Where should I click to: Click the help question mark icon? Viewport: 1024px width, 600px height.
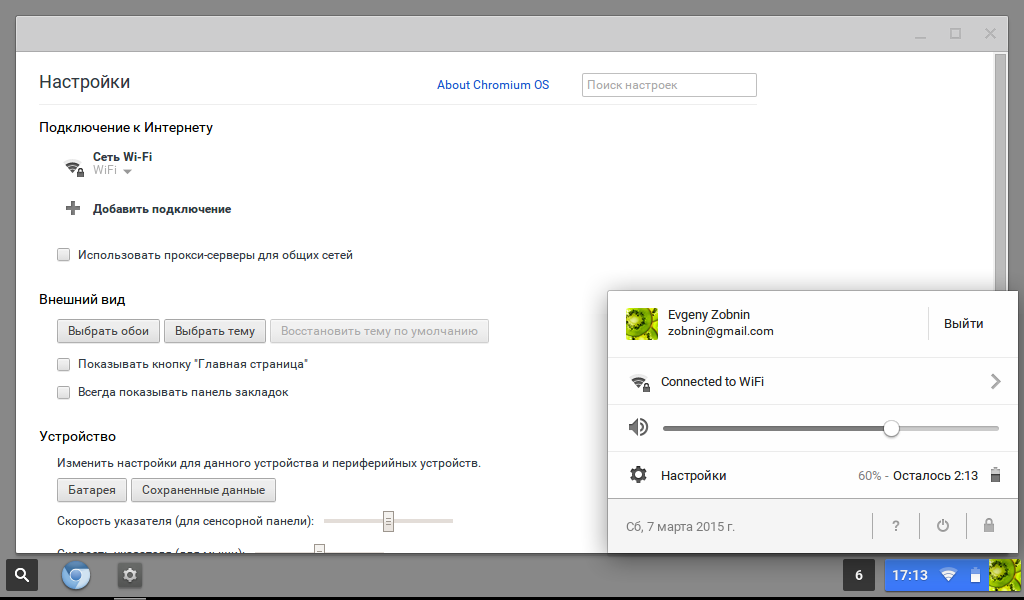point(896,525)
